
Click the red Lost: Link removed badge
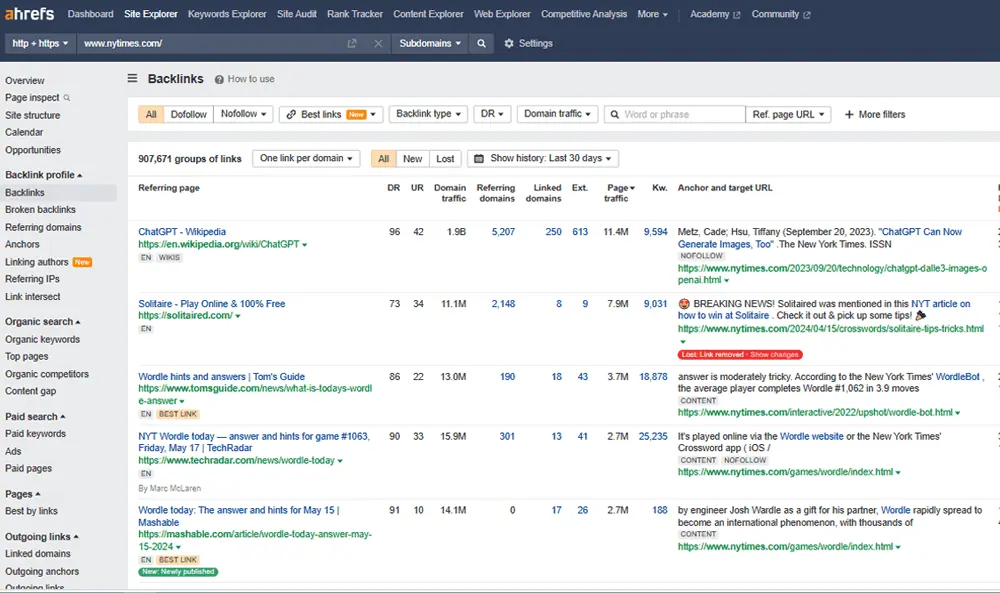point(740,354)
